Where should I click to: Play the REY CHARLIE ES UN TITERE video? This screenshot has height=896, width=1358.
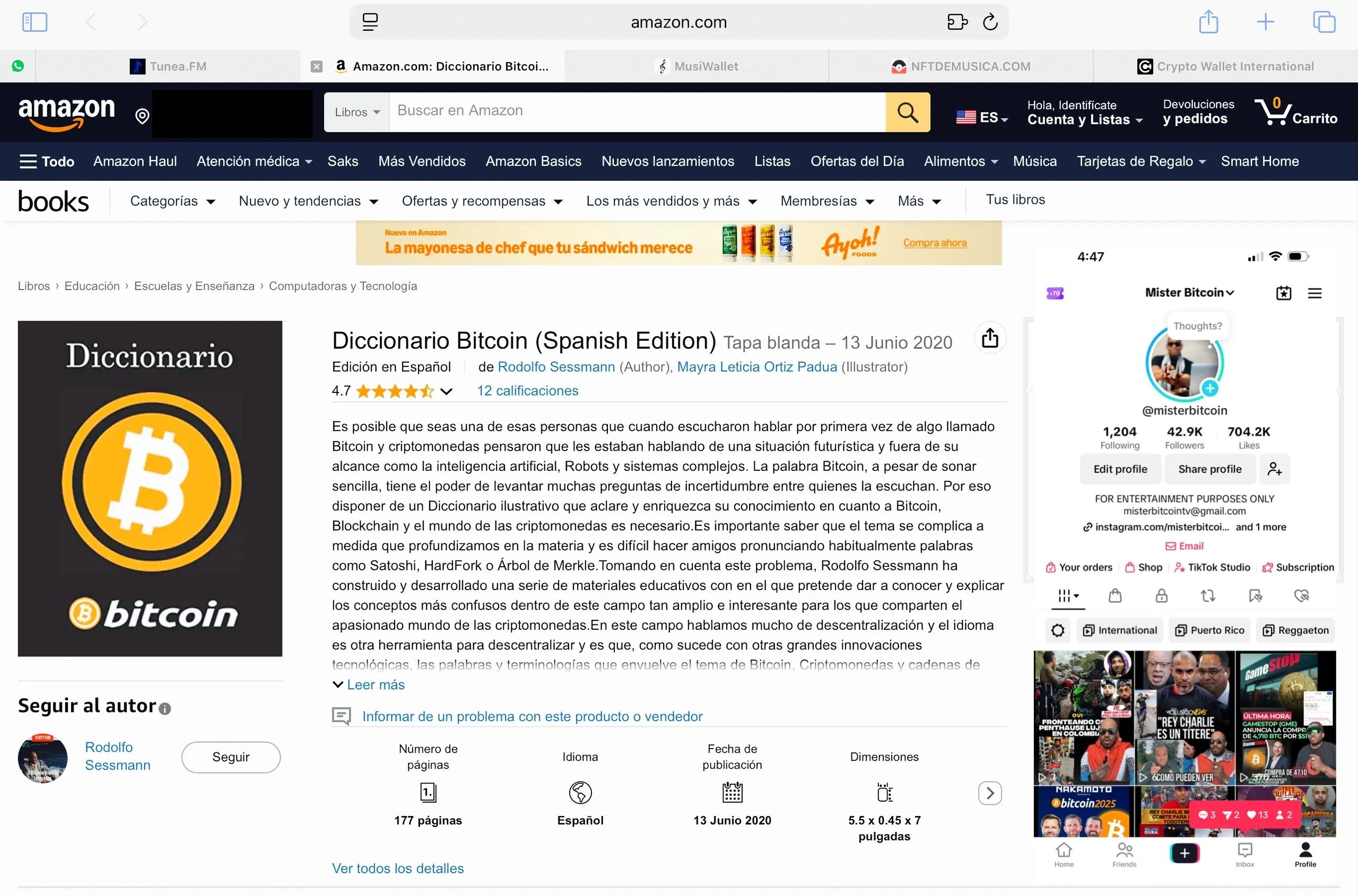(1184, 718)
